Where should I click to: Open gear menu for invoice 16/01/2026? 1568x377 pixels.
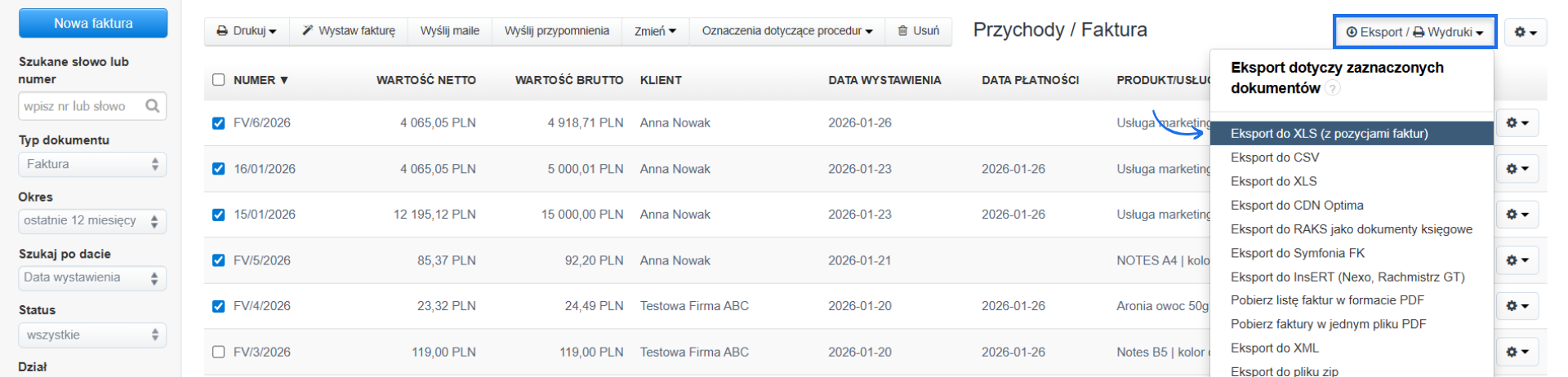1517,169
